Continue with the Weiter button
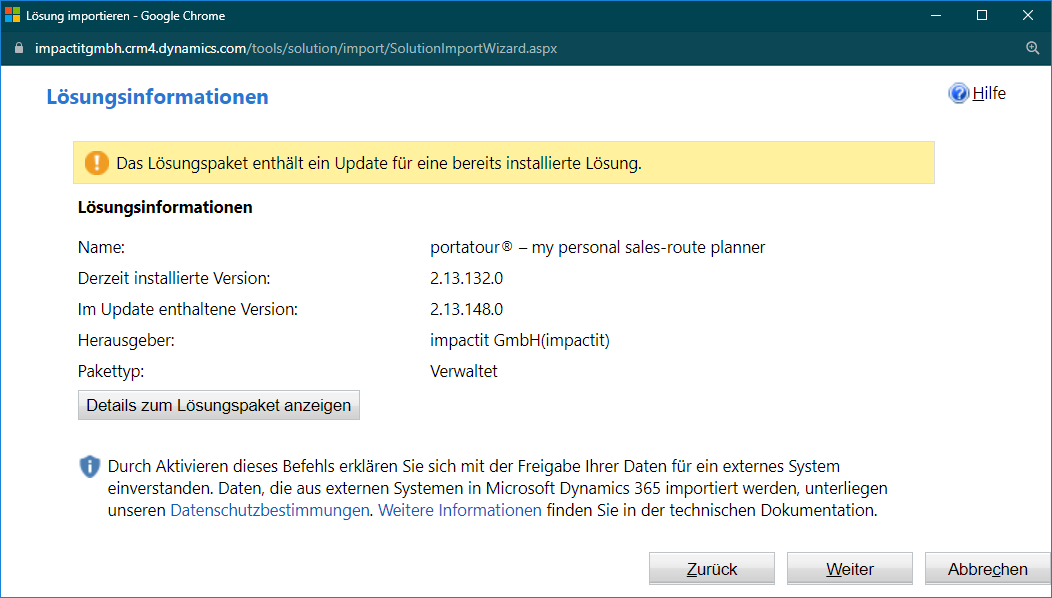 [x=849, y=568]
